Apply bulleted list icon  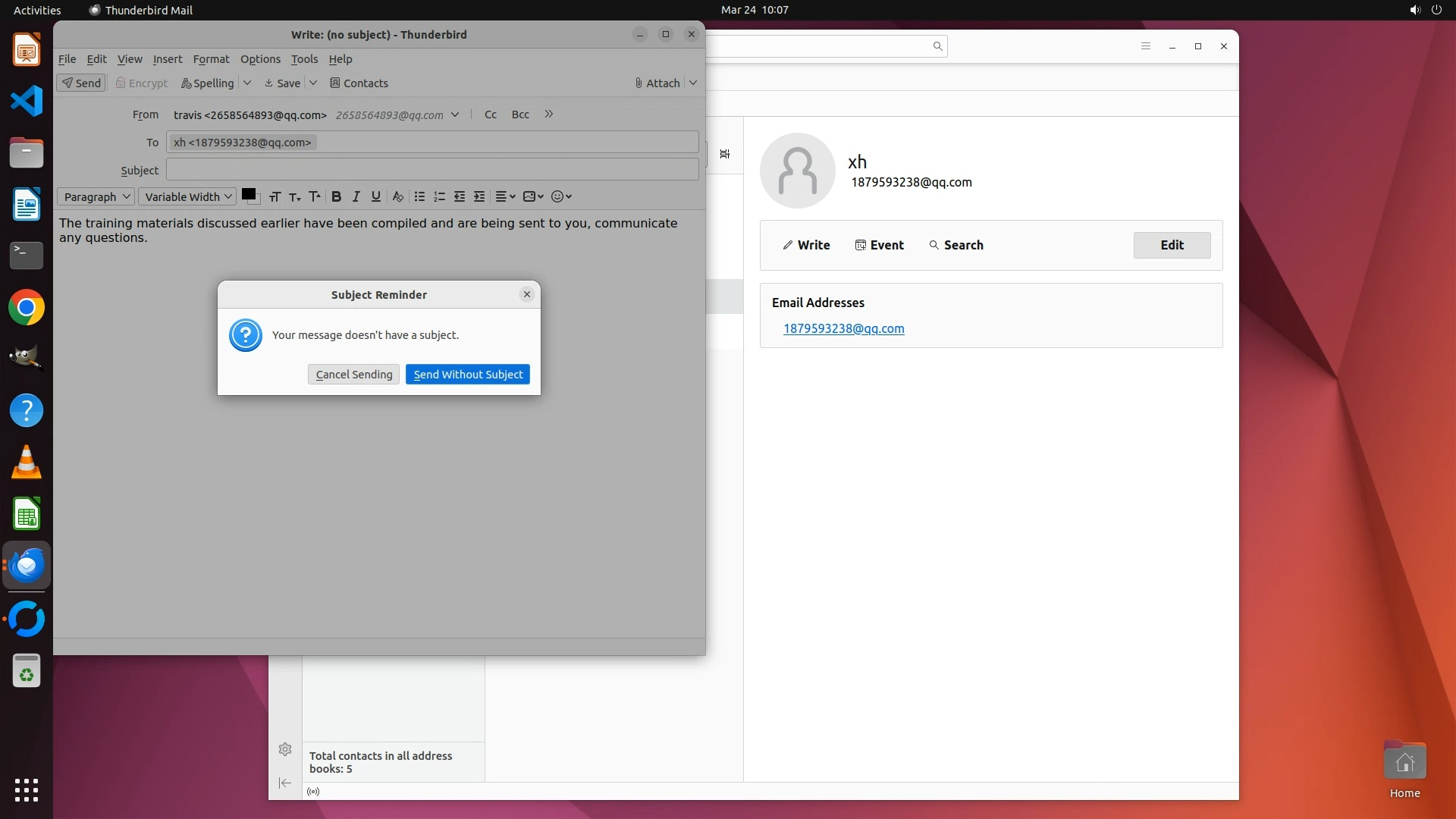pos(419,196)
